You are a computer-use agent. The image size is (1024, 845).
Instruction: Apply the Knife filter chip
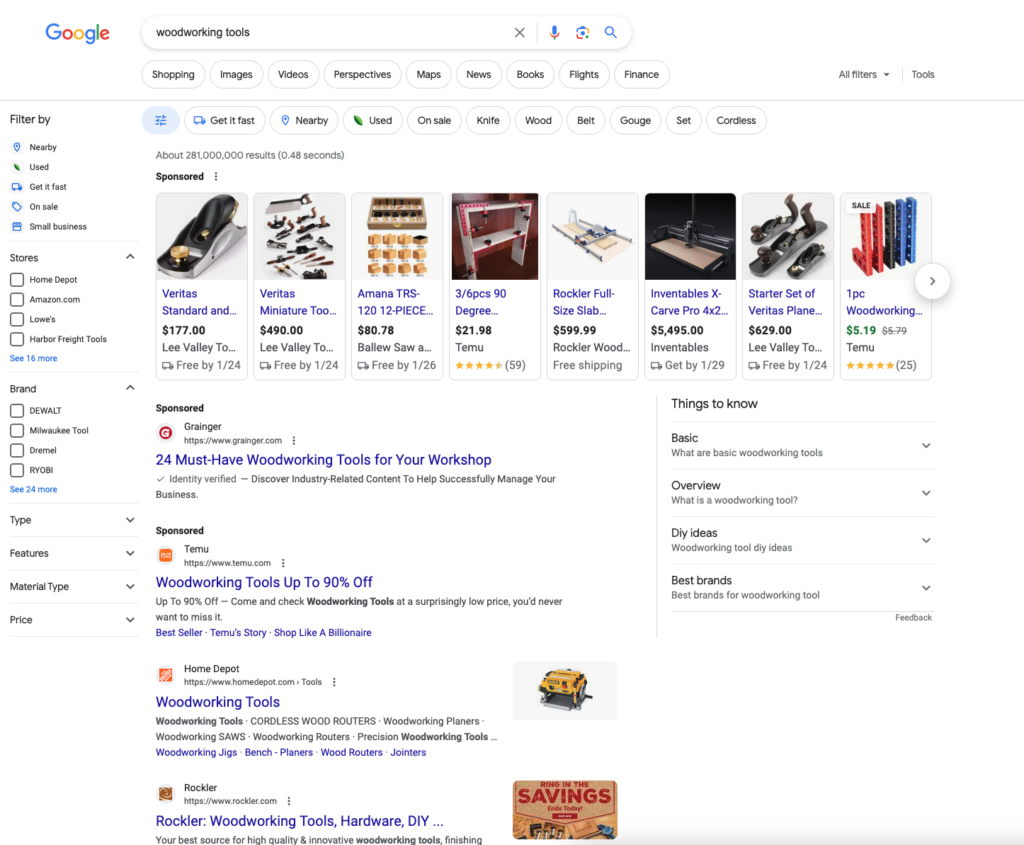488,120
